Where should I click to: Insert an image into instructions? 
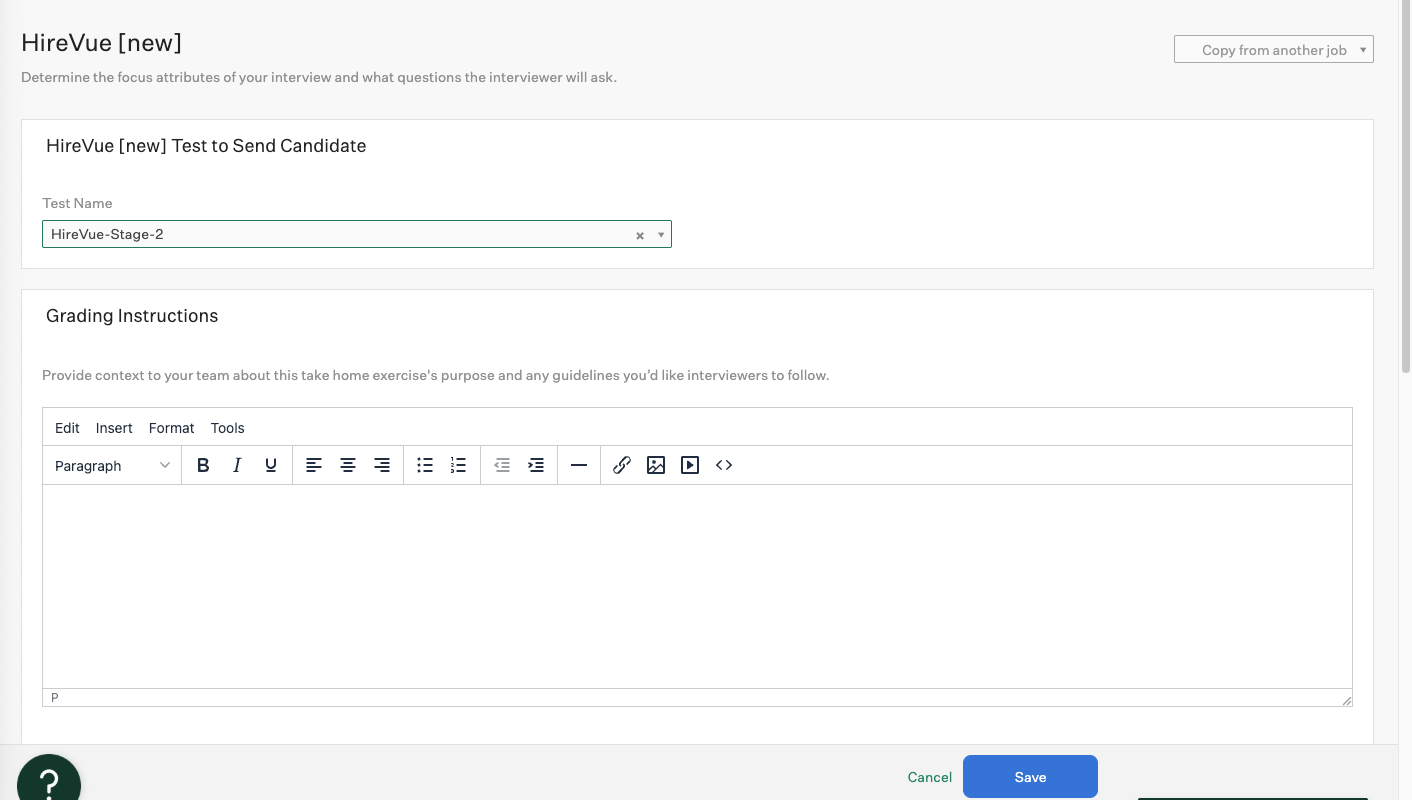click(x=656, y=465)
